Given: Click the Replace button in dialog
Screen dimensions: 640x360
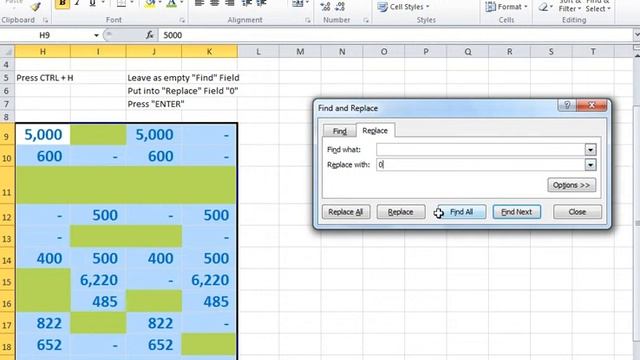Looking at the screenshot, I should [400, 212].
